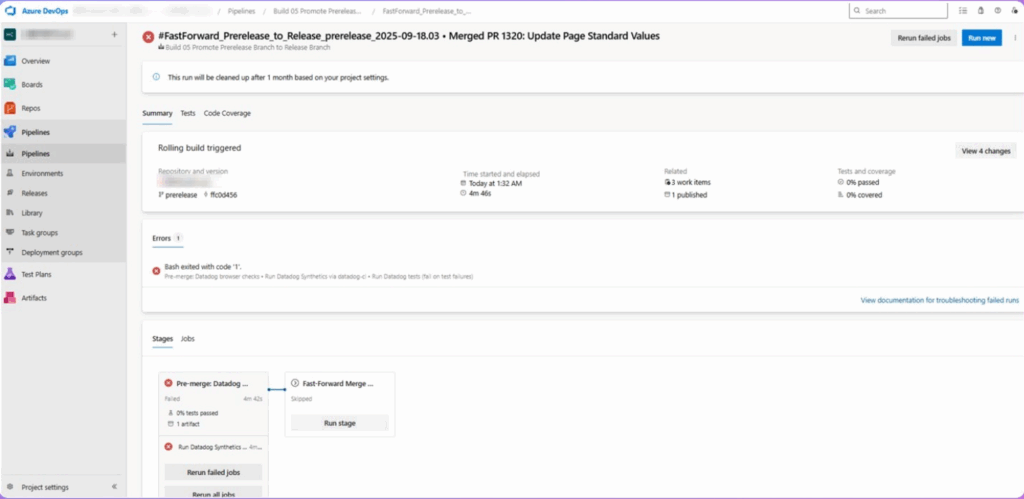This screenshot has width=1024, height=499.
Task: Click the plus icon next to project name
Action: [x=114, y=34]
